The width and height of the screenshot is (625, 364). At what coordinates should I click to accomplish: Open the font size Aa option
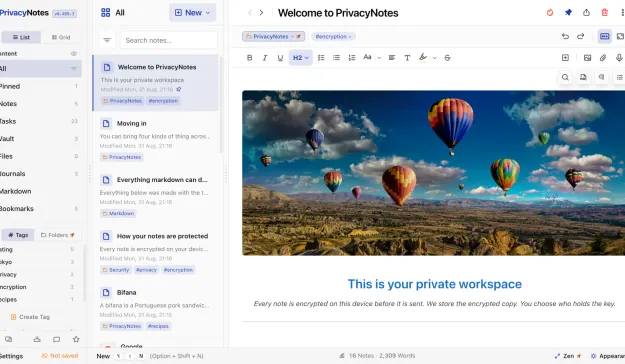click(367, 57)
